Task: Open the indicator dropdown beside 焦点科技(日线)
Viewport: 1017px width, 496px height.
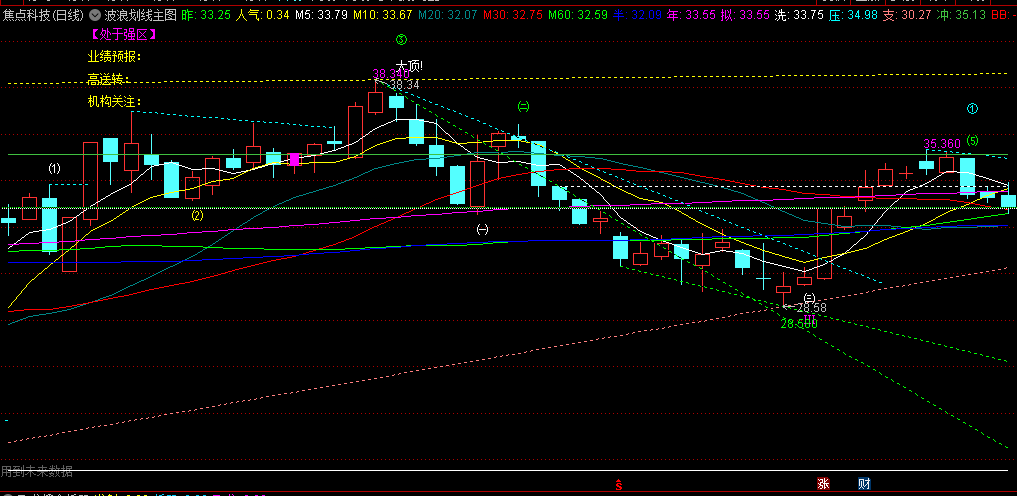Action: (x=95, y=14)
